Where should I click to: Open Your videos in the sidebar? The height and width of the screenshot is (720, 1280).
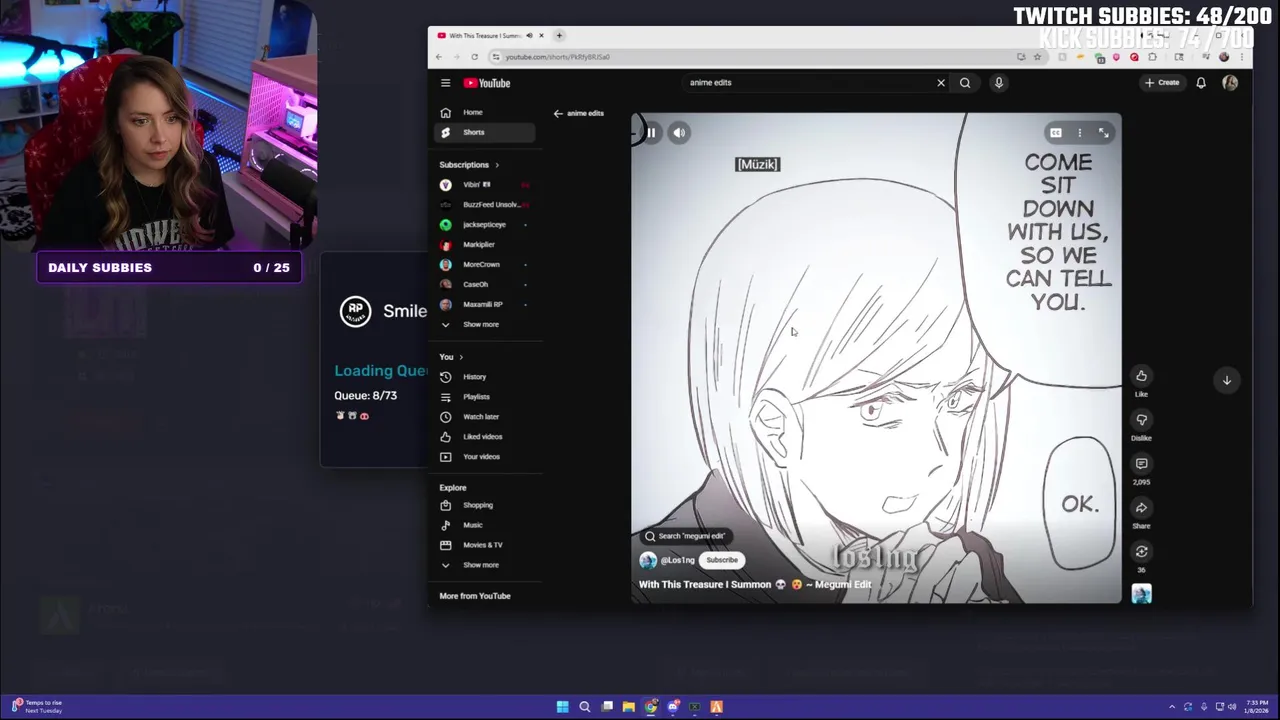486,457
